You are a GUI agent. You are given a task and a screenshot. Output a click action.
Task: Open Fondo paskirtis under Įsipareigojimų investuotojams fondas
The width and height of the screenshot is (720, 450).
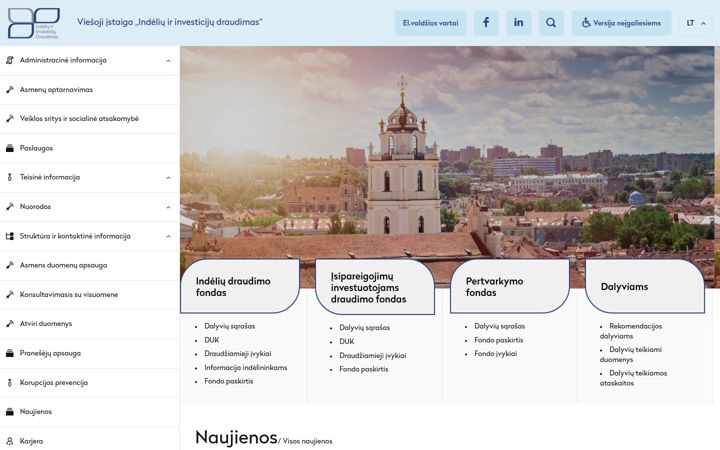point(364,369)
